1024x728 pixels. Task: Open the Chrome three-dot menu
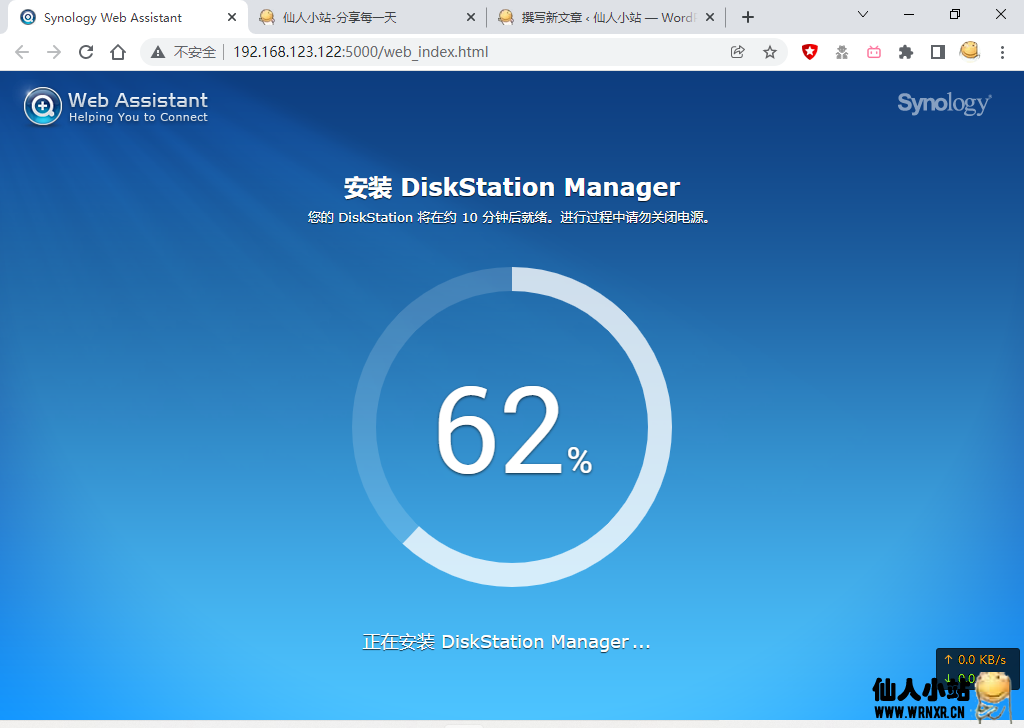pyautogui.click(x=1003, y=51)
